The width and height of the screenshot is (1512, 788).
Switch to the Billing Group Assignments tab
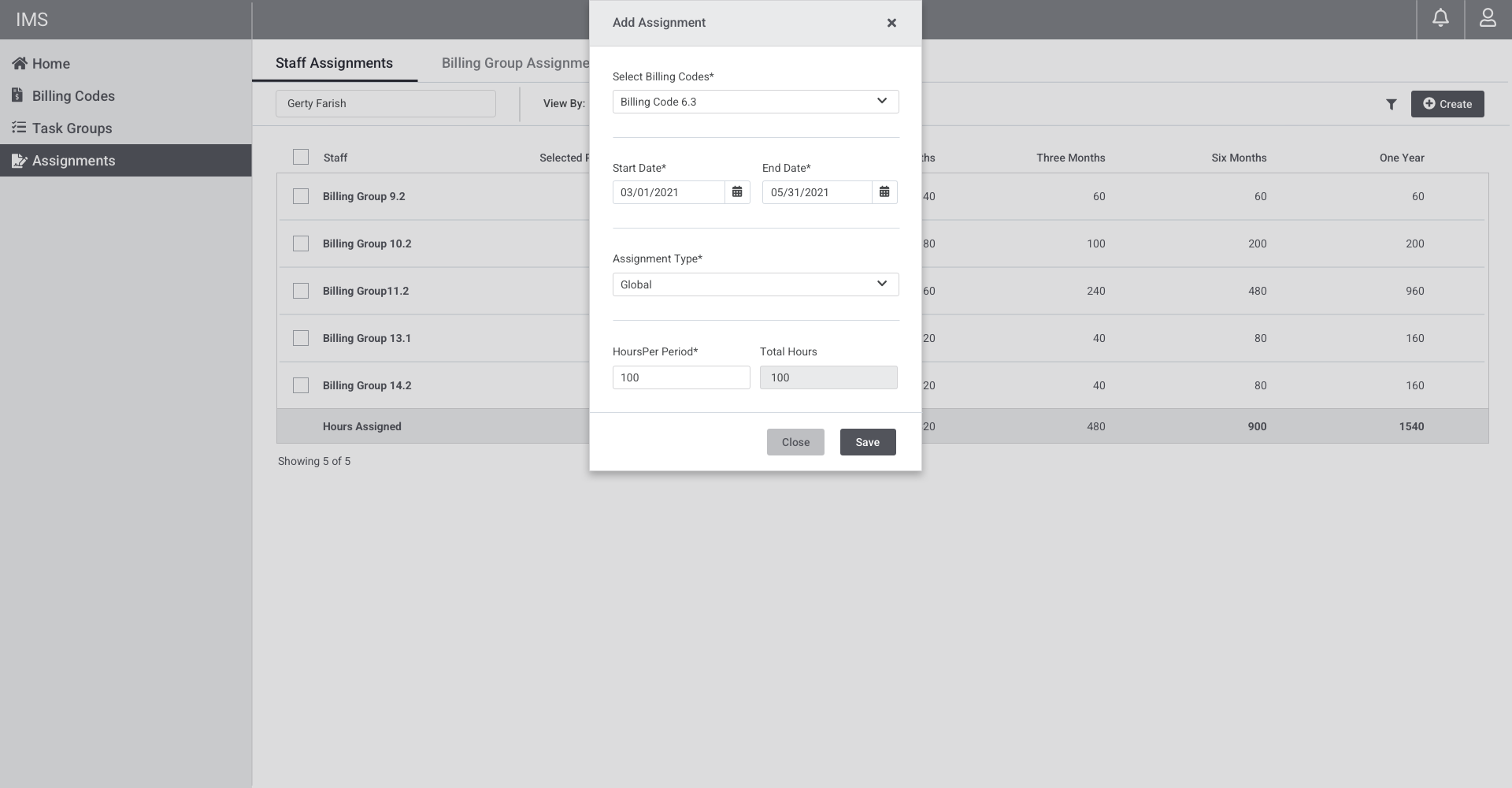pos(514,63)
